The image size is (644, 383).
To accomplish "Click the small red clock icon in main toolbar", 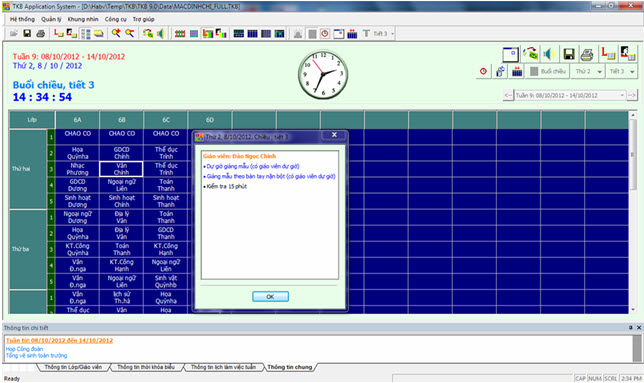I will tap(325, 34).
